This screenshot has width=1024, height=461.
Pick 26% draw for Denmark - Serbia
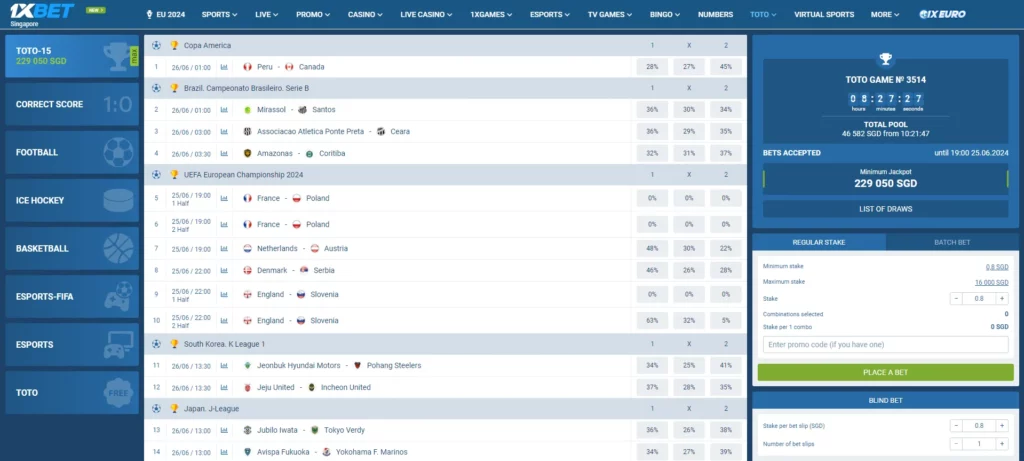(x=689, y=270)
